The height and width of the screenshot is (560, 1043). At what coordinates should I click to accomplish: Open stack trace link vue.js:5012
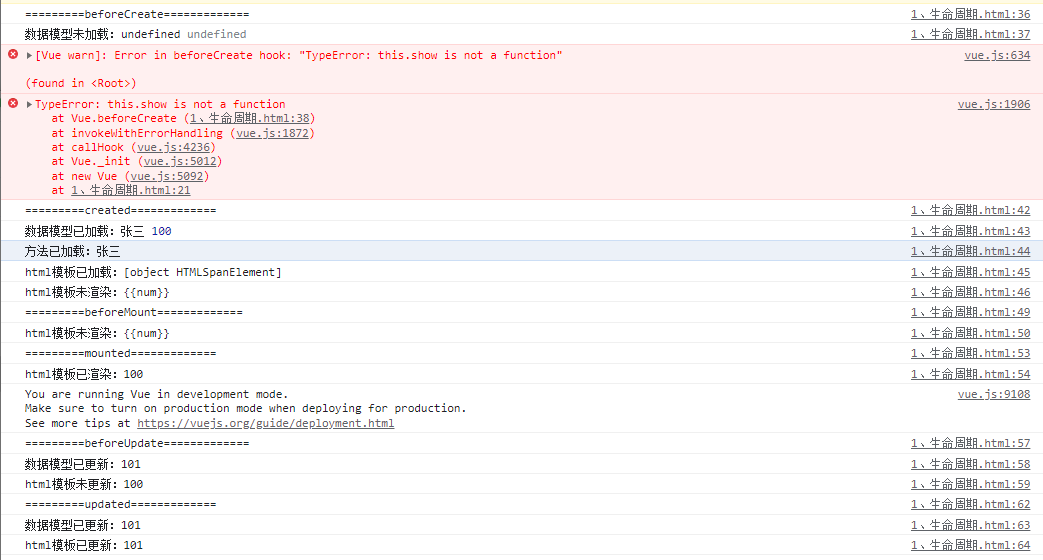pos(180,162)
